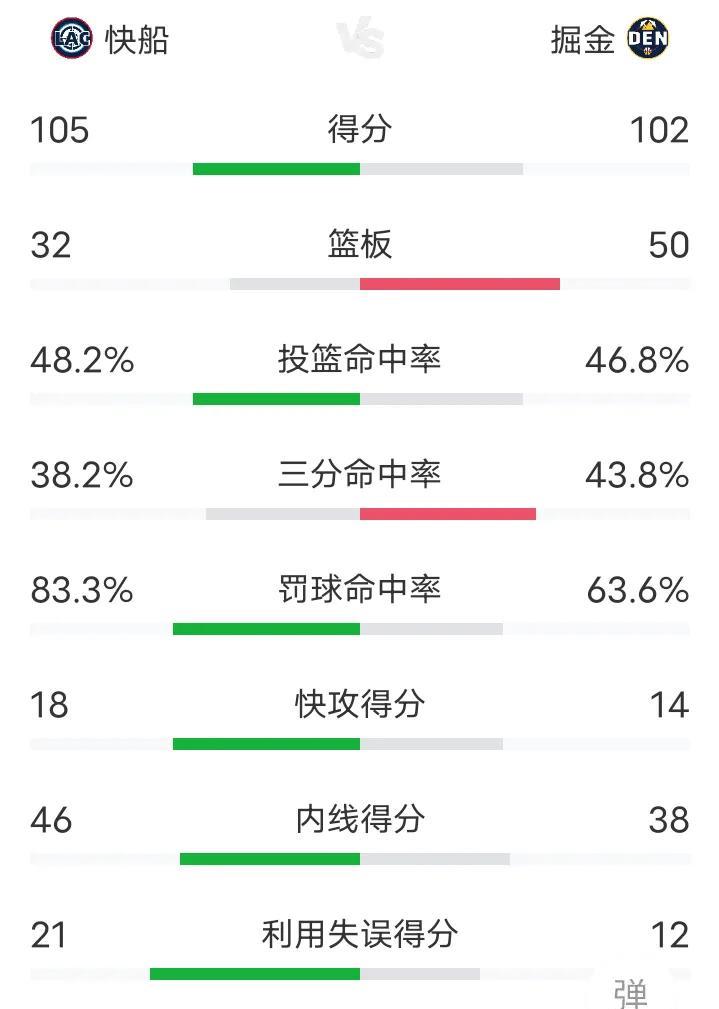This screenshot has height=1009, width=719.
Task: Select the 投篮命中率 stat row
Action: pos(360,371)
